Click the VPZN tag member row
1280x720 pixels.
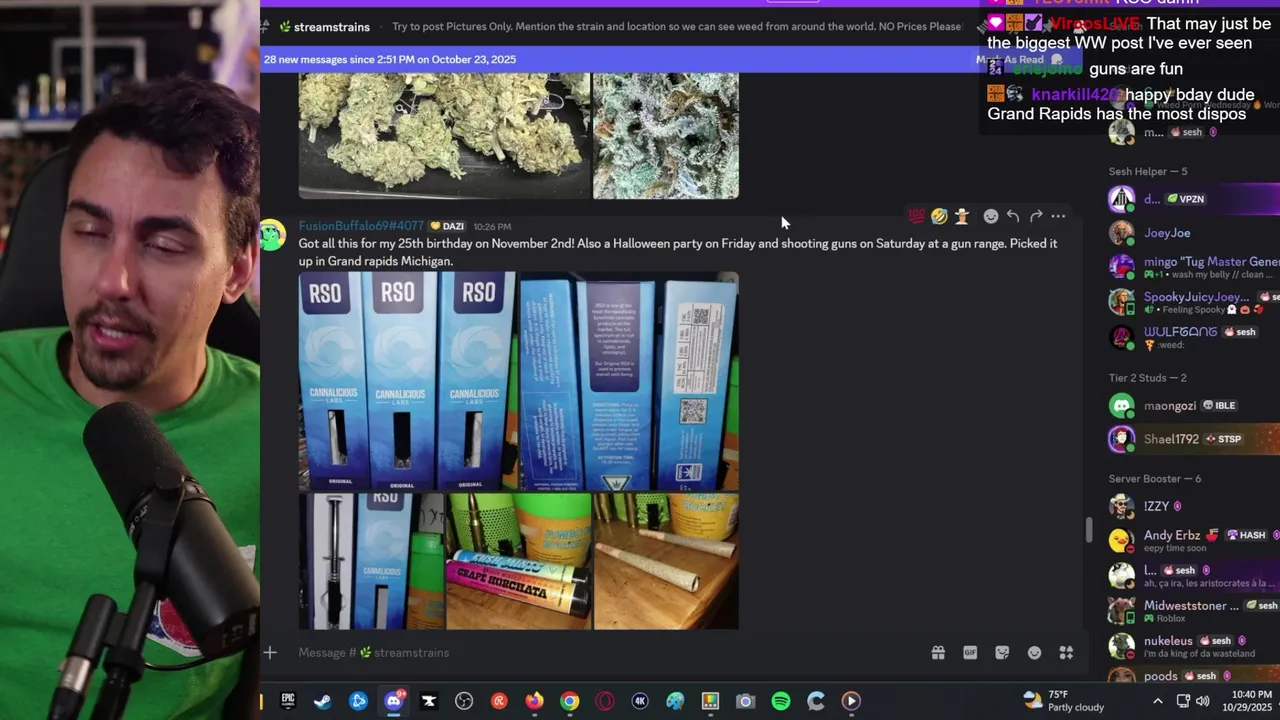pyautogui.click(x=1192, y=199)
